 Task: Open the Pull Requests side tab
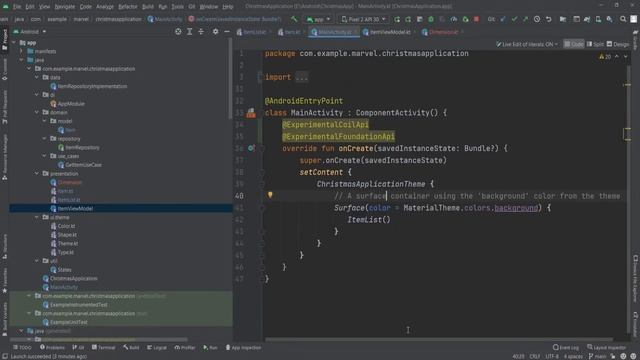5,107
